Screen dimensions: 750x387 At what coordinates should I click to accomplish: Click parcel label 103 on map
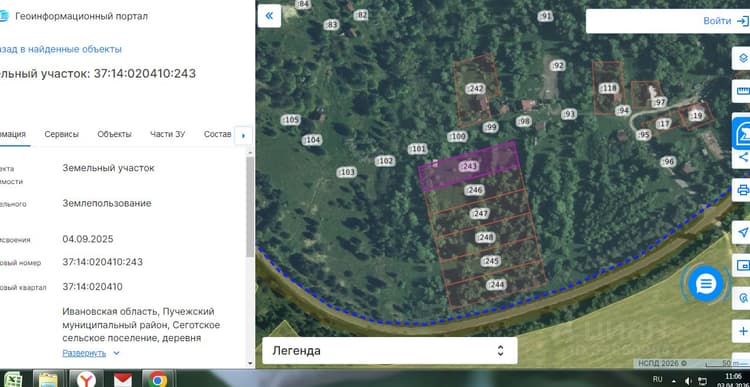click(x=347, y=172)
